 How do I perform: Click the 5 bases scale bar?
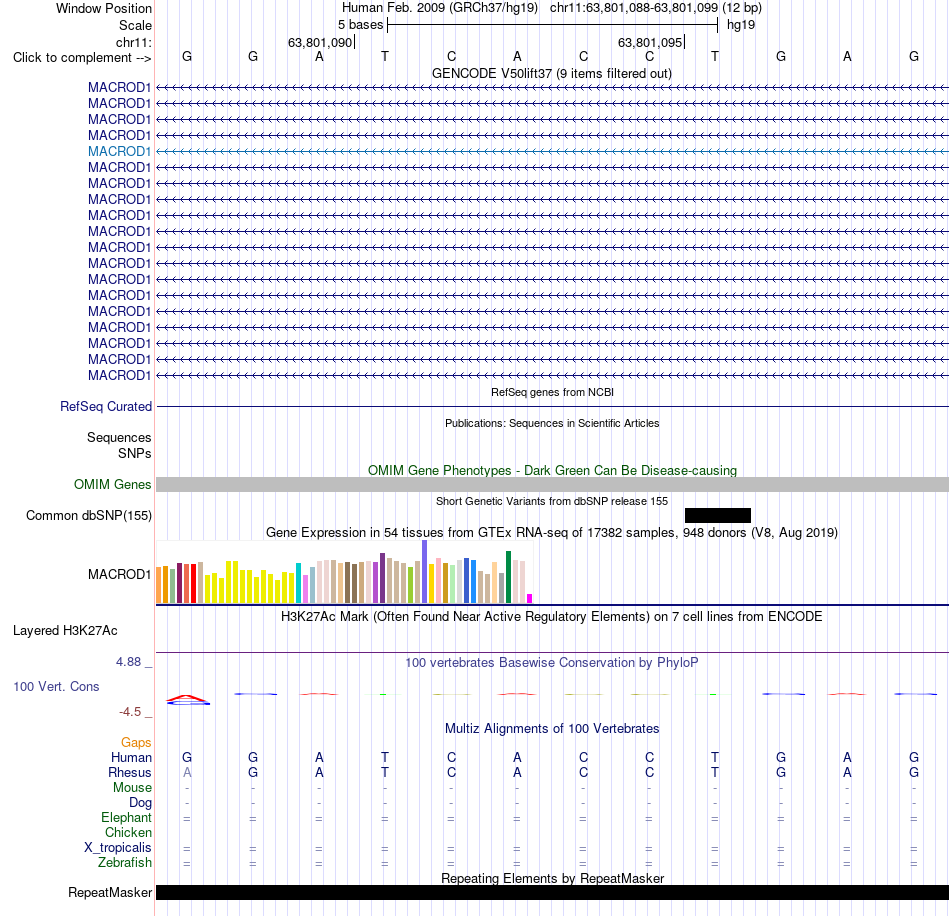click(553, 25)
